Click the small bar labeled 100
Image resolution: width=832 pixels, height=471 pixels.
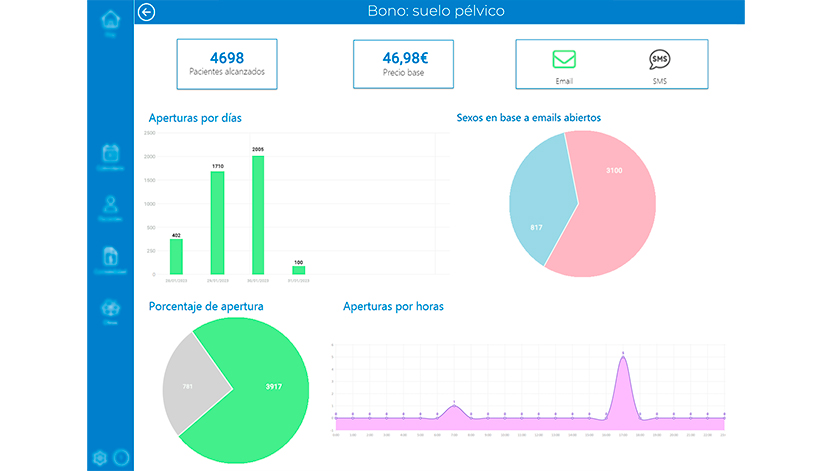click(299, 269)
